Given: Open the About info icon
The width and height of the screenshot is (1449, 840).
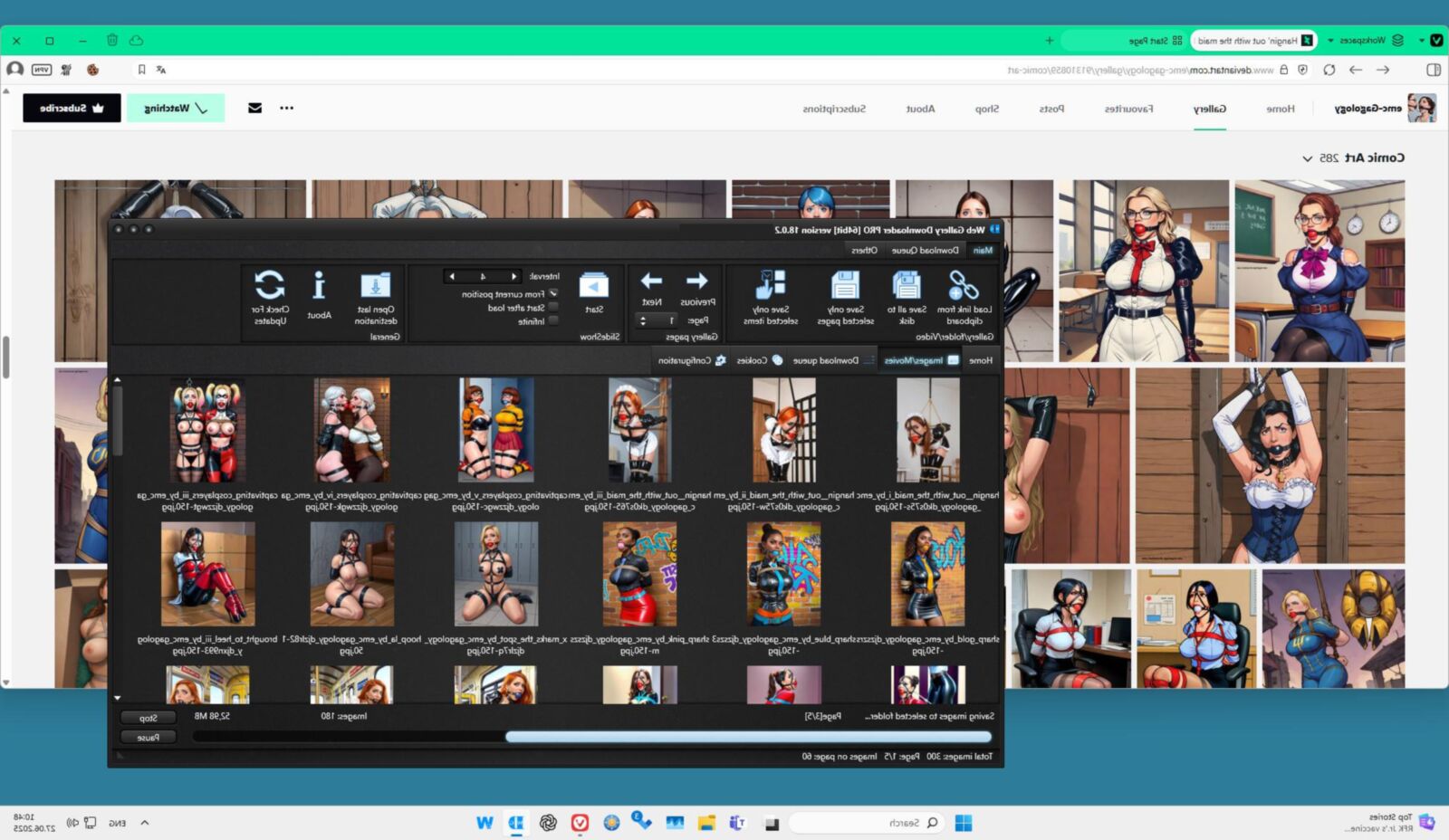Looking at the screenshot, I should (319, 286).
